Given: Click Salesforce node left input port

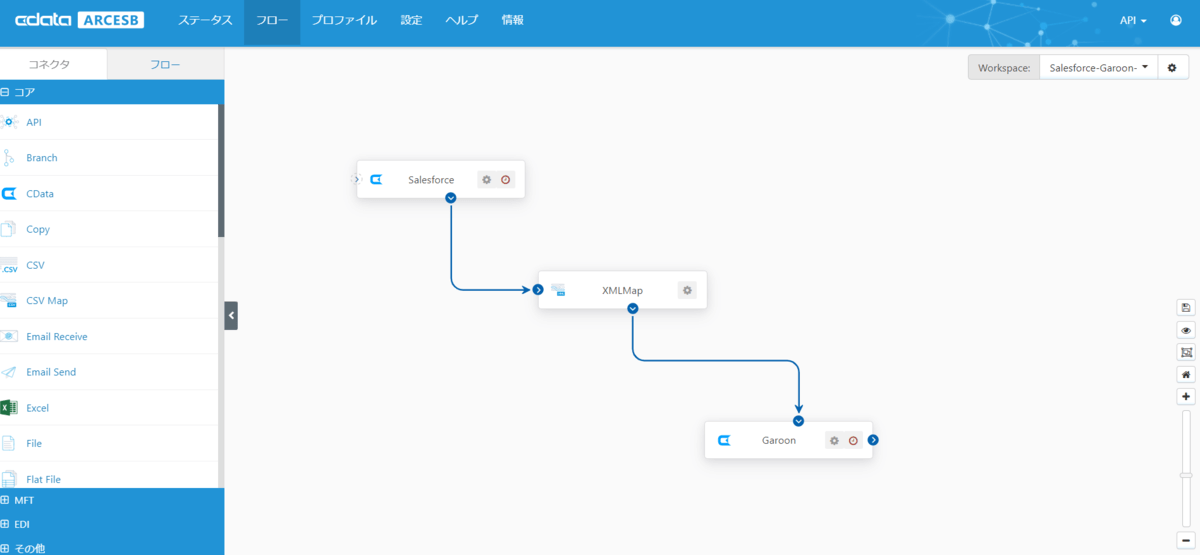Looking at the screenshot, I should (356, 180).
